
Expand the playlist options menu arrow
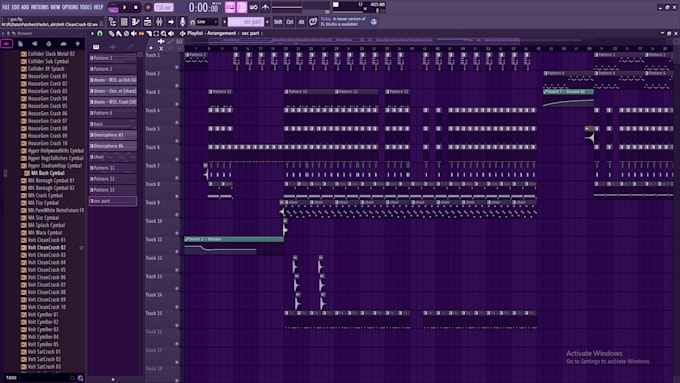(92, 33)
